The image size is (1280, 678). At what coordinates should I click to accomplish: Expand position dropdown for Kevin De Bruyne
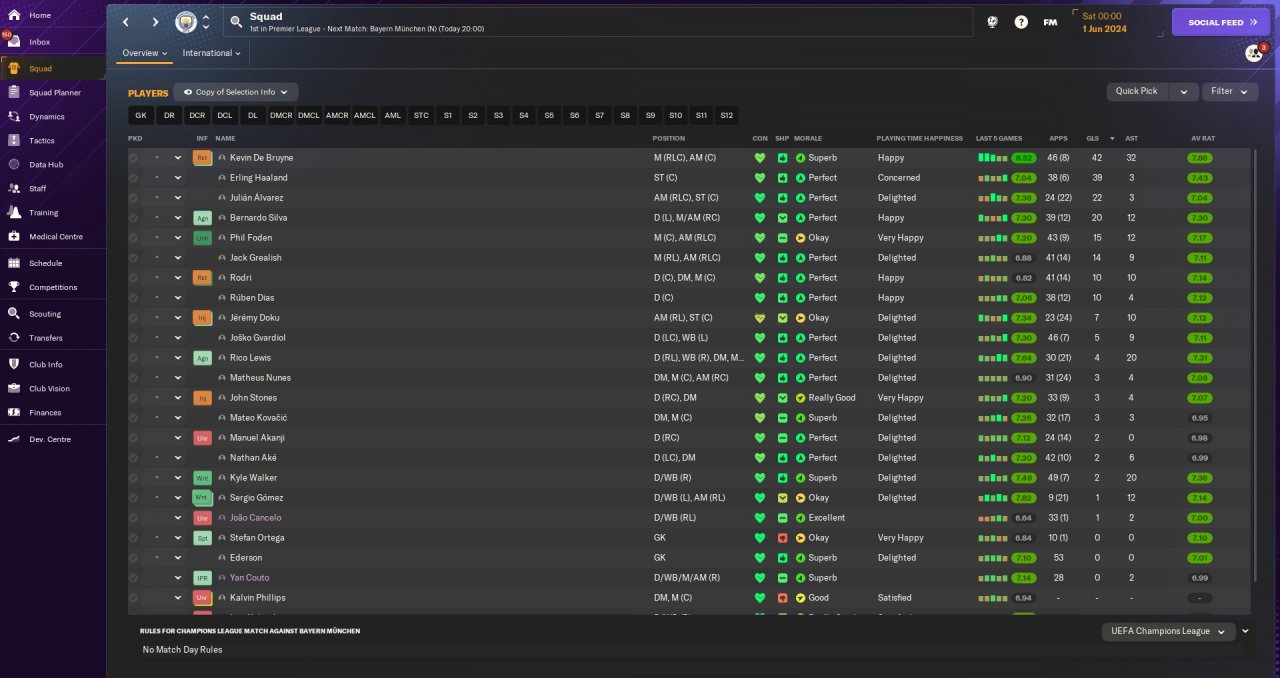coord(178,158)
